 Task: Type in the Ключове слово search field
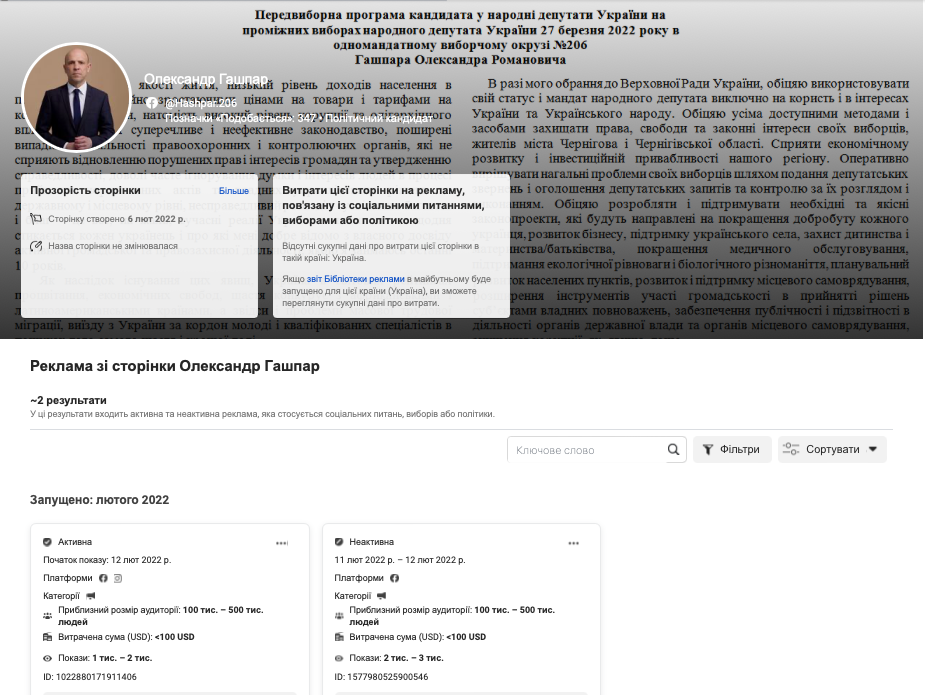(x=585, y=450)
